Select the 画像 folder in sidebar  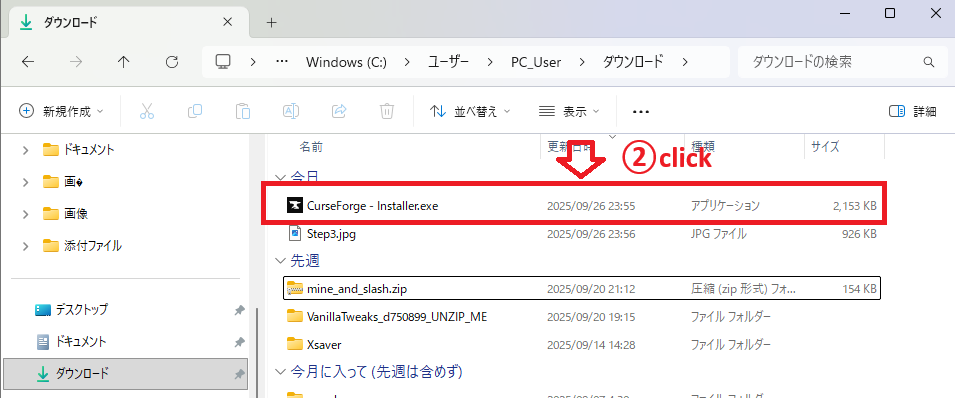[x=76, y=214]
